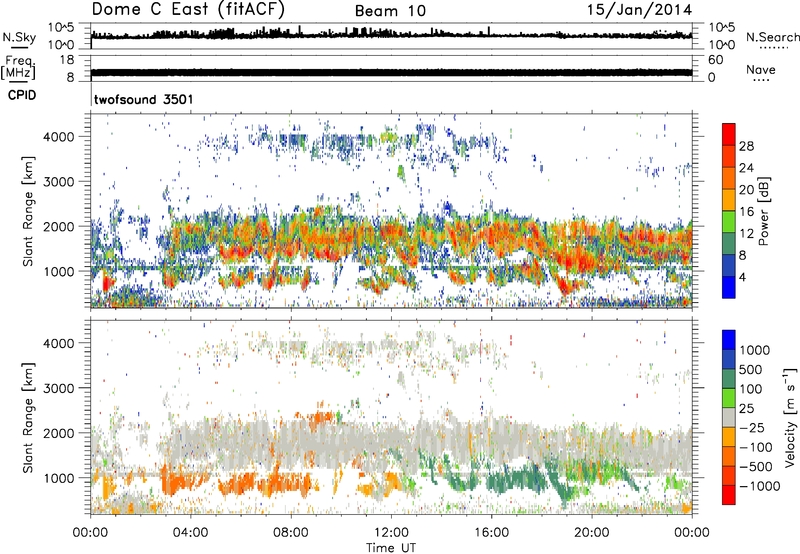Click the '16:00' time tick label
Screen dimensions: 800x554
coord(491,533)
